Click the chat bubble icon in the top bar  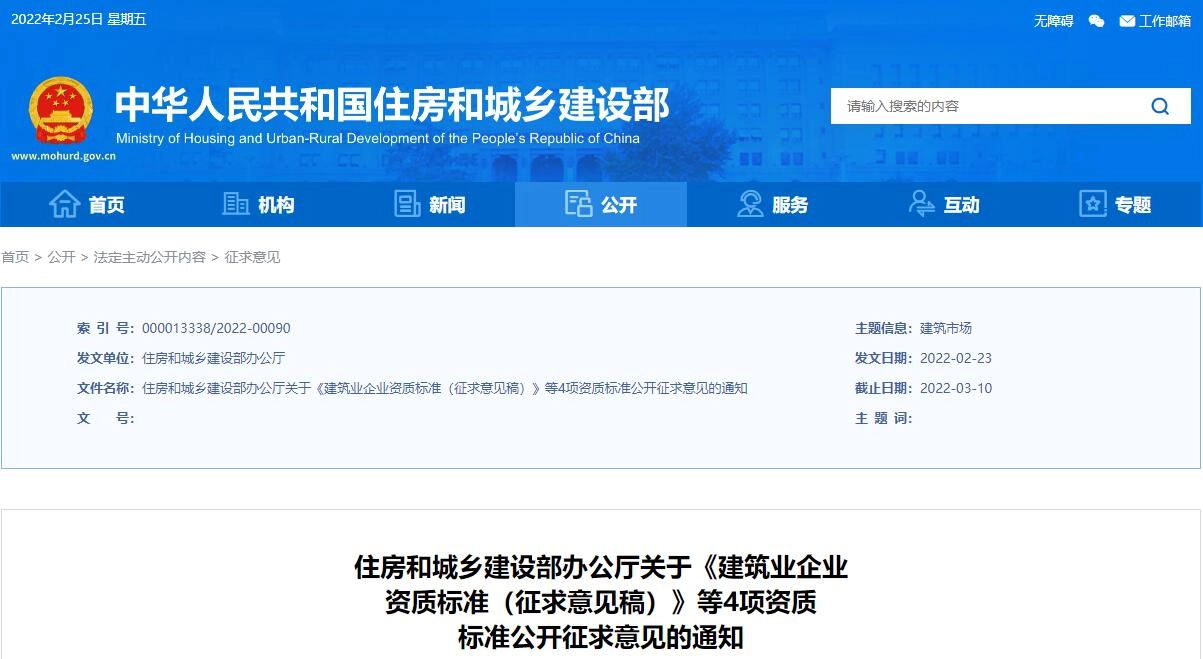coord(1096,19)
